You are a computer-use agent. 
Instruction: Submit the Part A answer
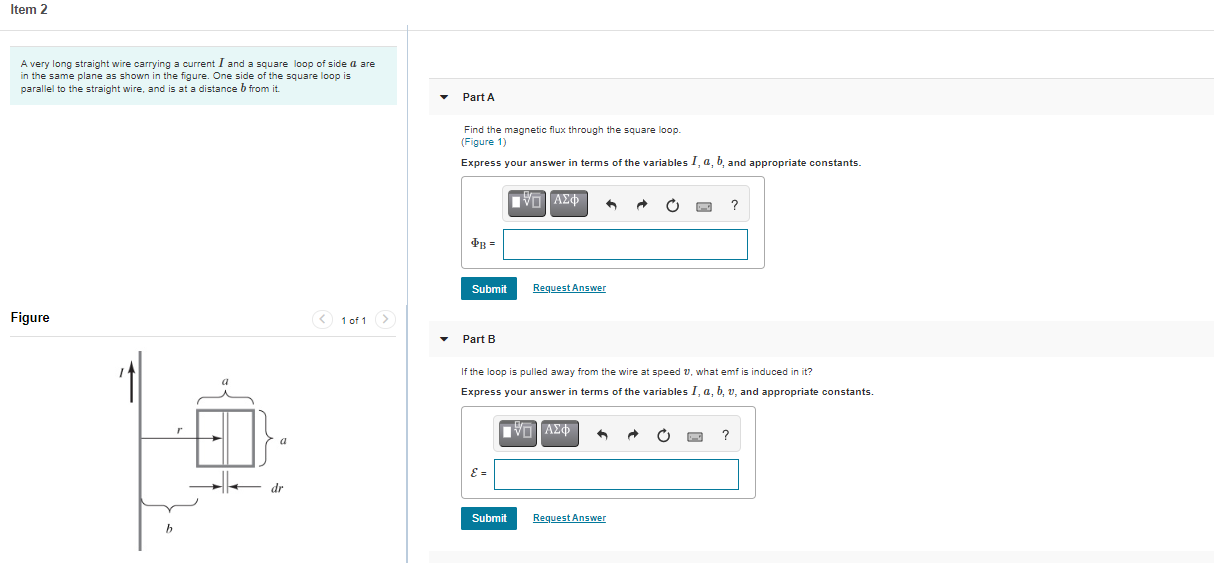(x=489, y=288)
